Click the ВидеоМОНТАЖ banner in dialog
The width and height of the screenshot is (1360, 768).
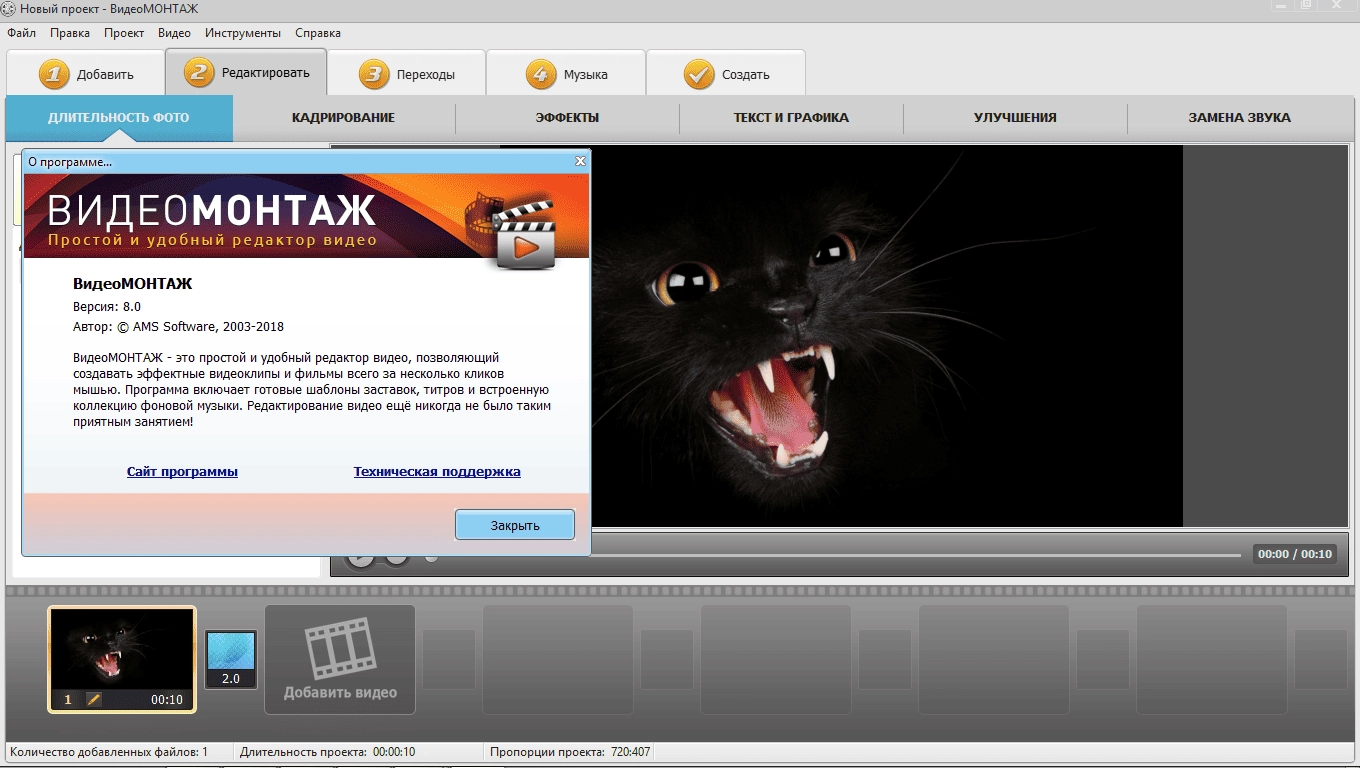306,216
